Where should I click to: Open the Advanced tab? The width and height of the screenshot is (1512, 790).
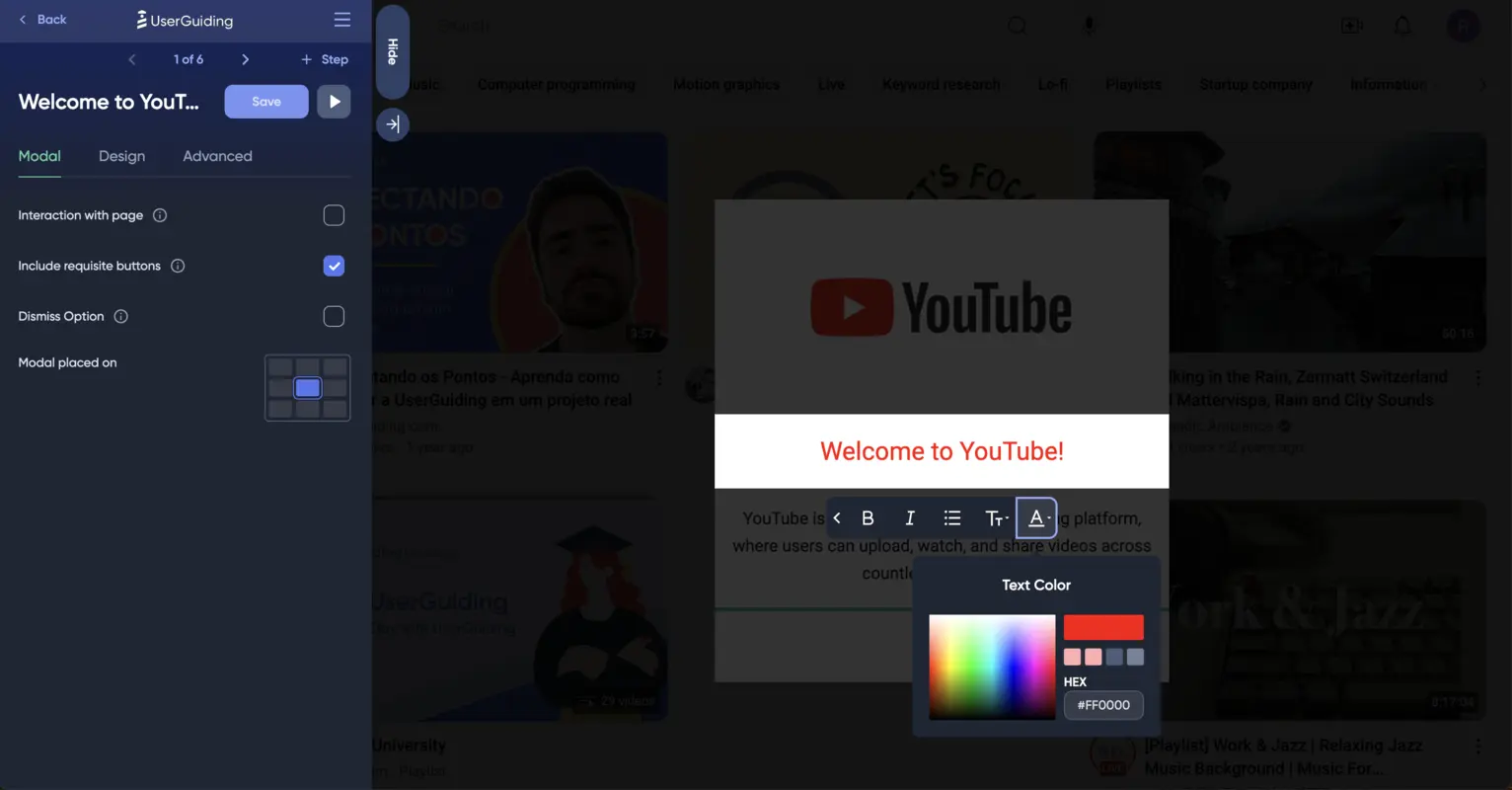217,156
